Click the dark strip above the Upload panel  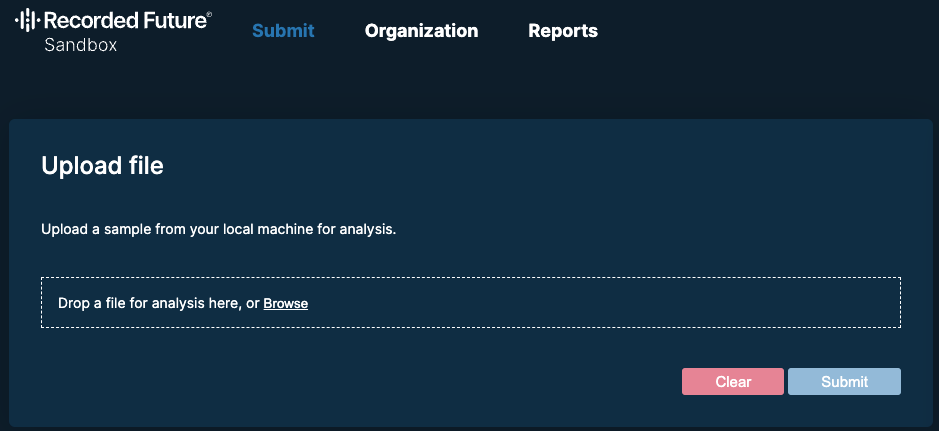coord(470,95)
